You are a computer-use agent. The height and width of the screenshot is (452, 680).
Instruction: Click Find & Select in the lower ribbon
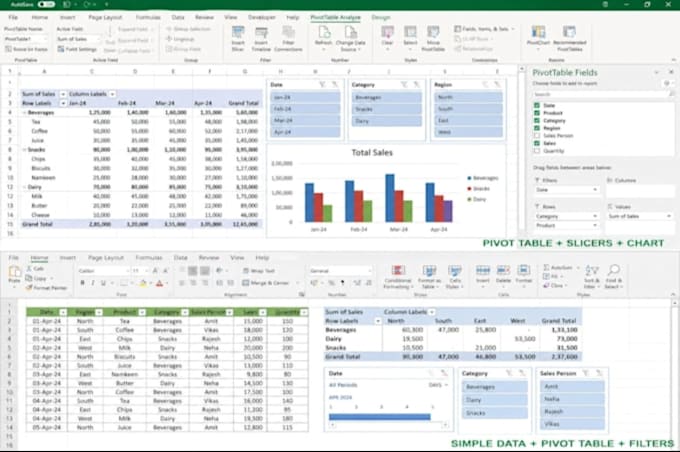tap(613, 277)
